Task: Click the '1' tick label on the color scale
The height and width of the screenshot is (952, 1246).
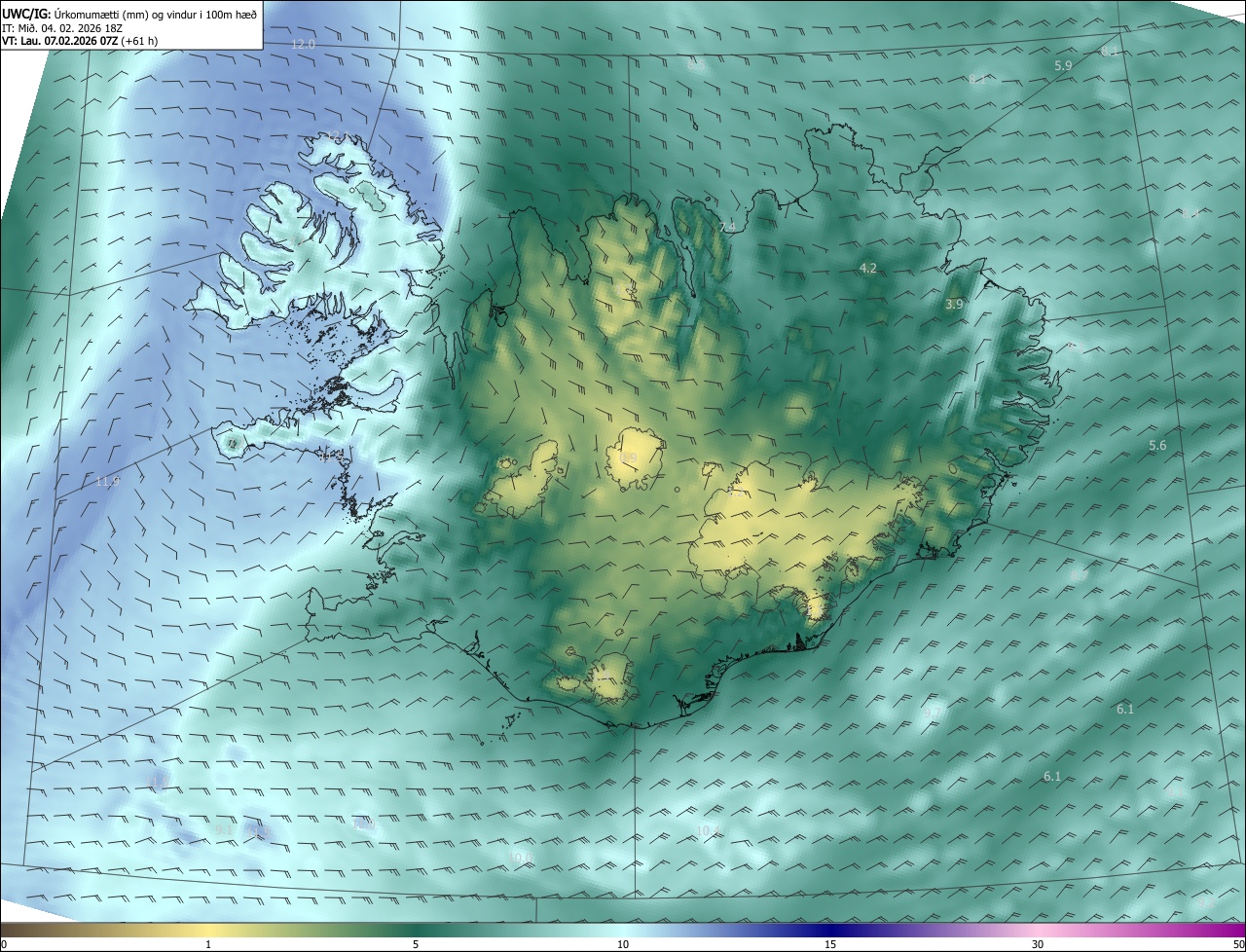Action: click(208, 944)
